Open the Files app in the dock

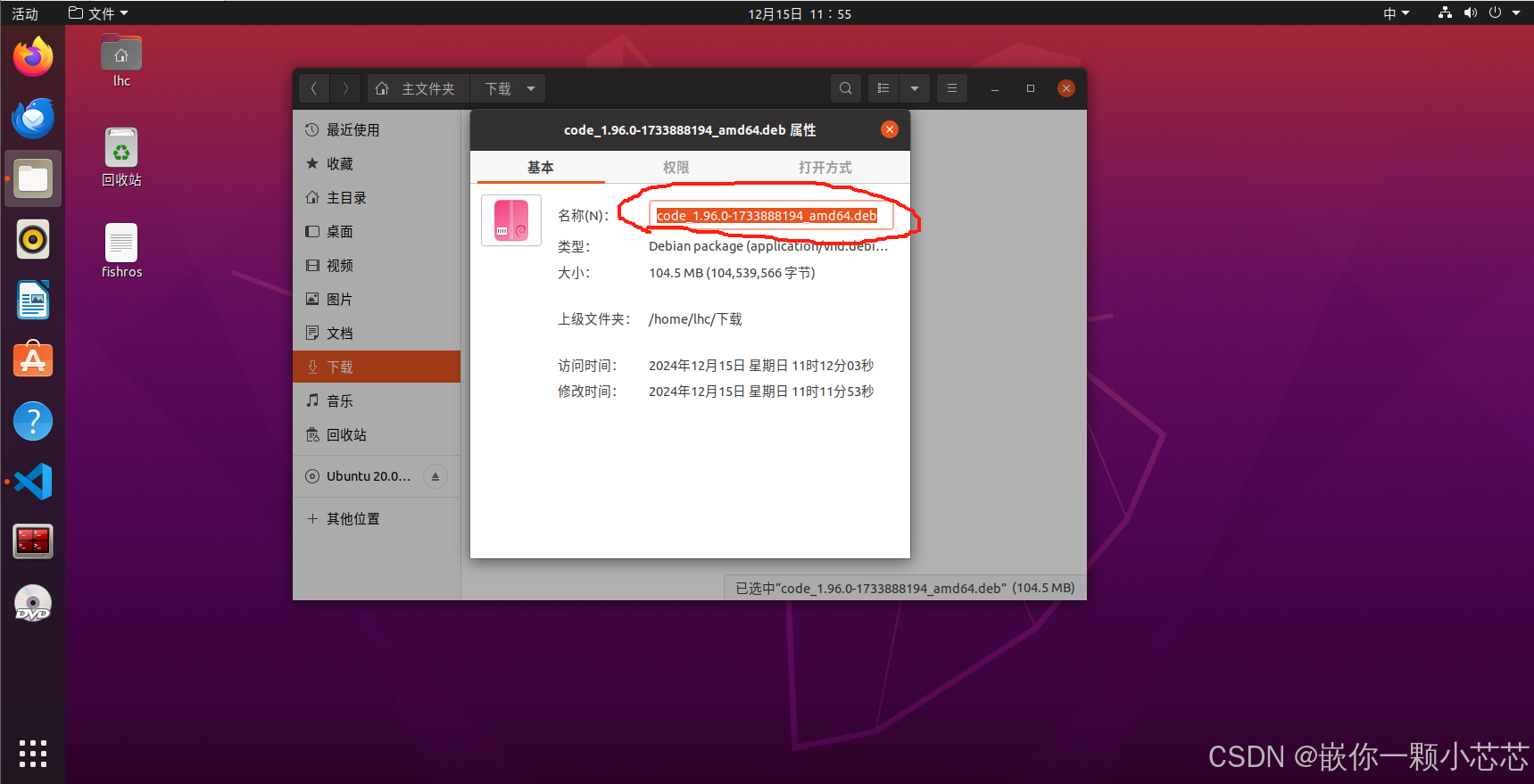point(33,178)
